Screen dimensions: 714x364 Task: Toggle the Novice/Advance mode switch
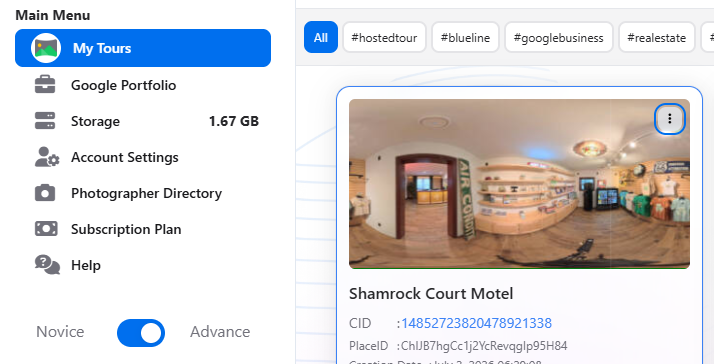(141, 333)
